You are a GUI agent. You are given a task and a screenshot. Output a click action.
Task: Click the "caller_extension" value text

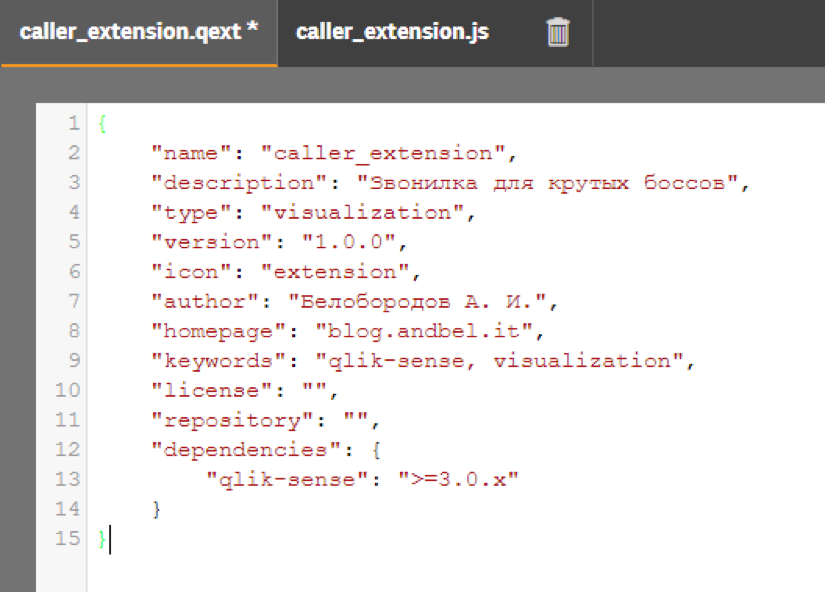point(383,153)
